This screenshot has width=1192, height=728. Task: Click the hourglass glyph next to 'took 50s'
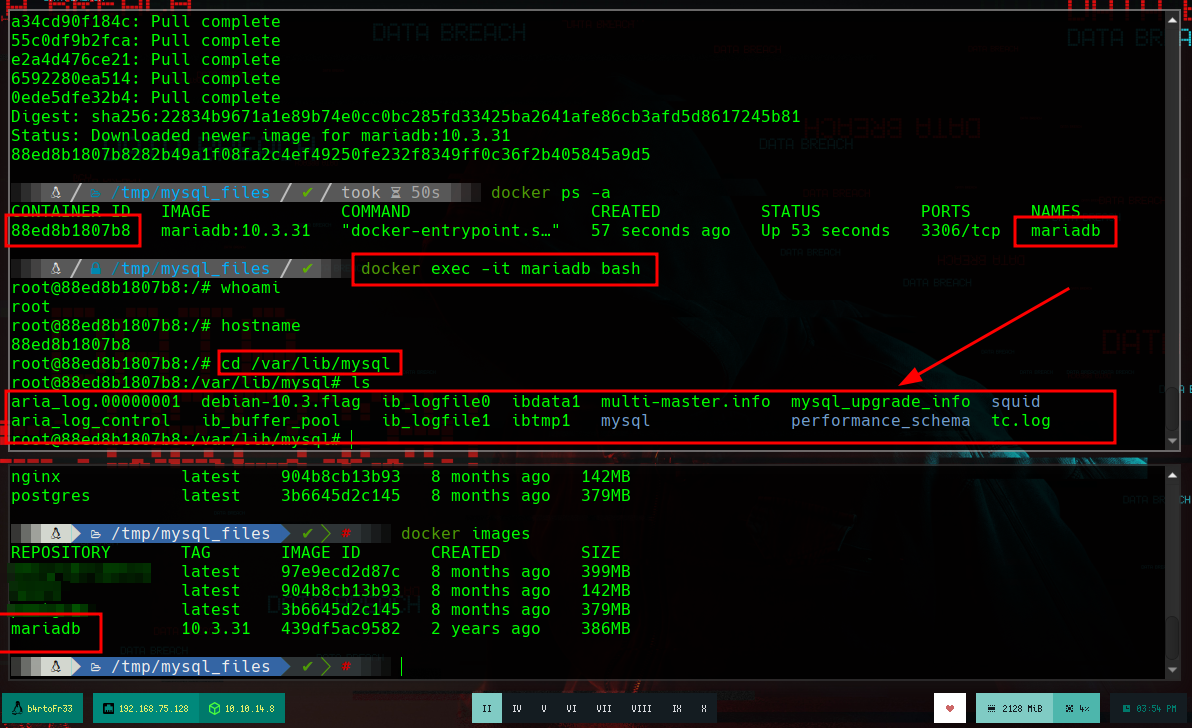pos(395,192)
